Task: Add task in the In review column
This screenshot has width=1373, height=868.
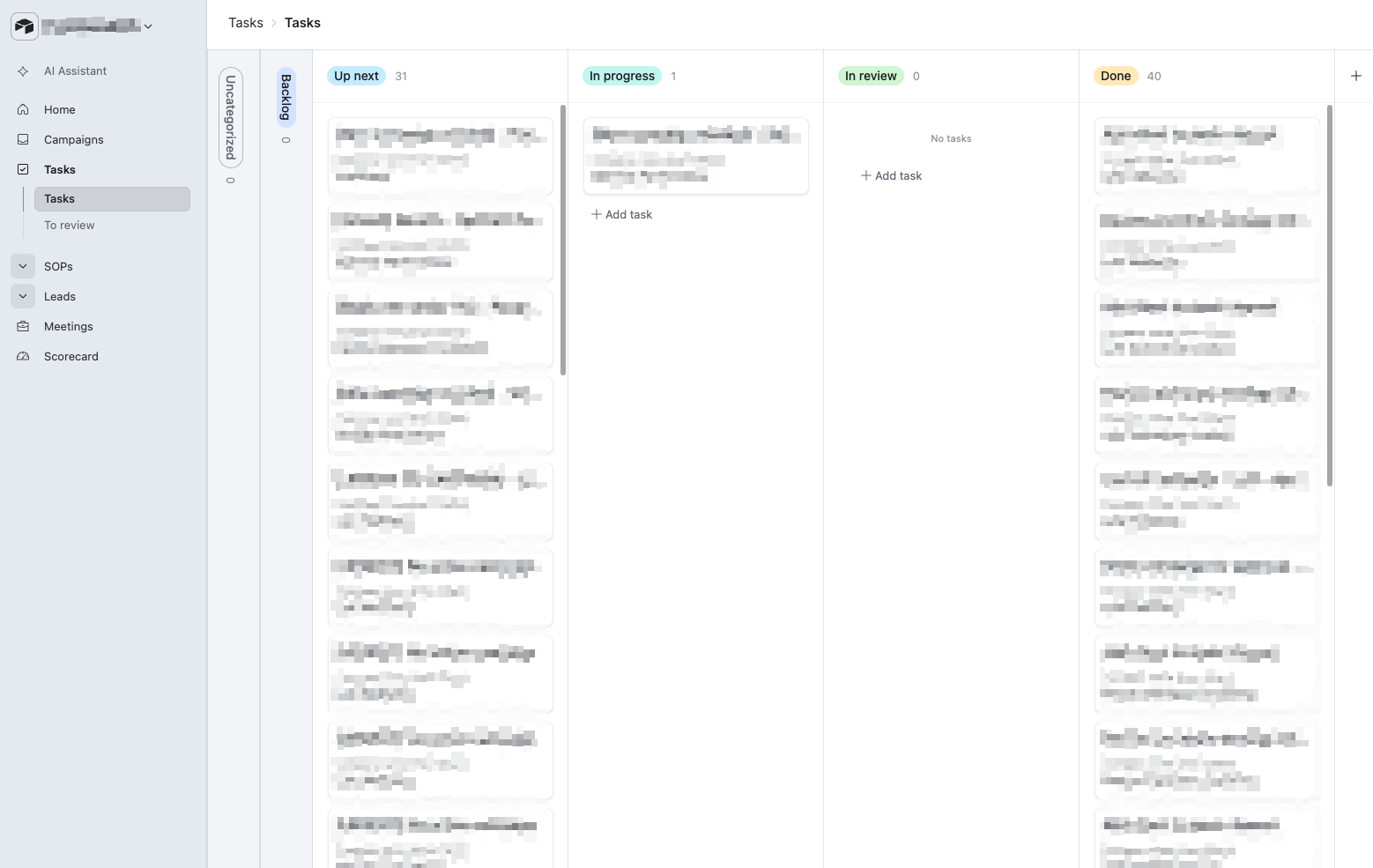Action: [892, 176]
